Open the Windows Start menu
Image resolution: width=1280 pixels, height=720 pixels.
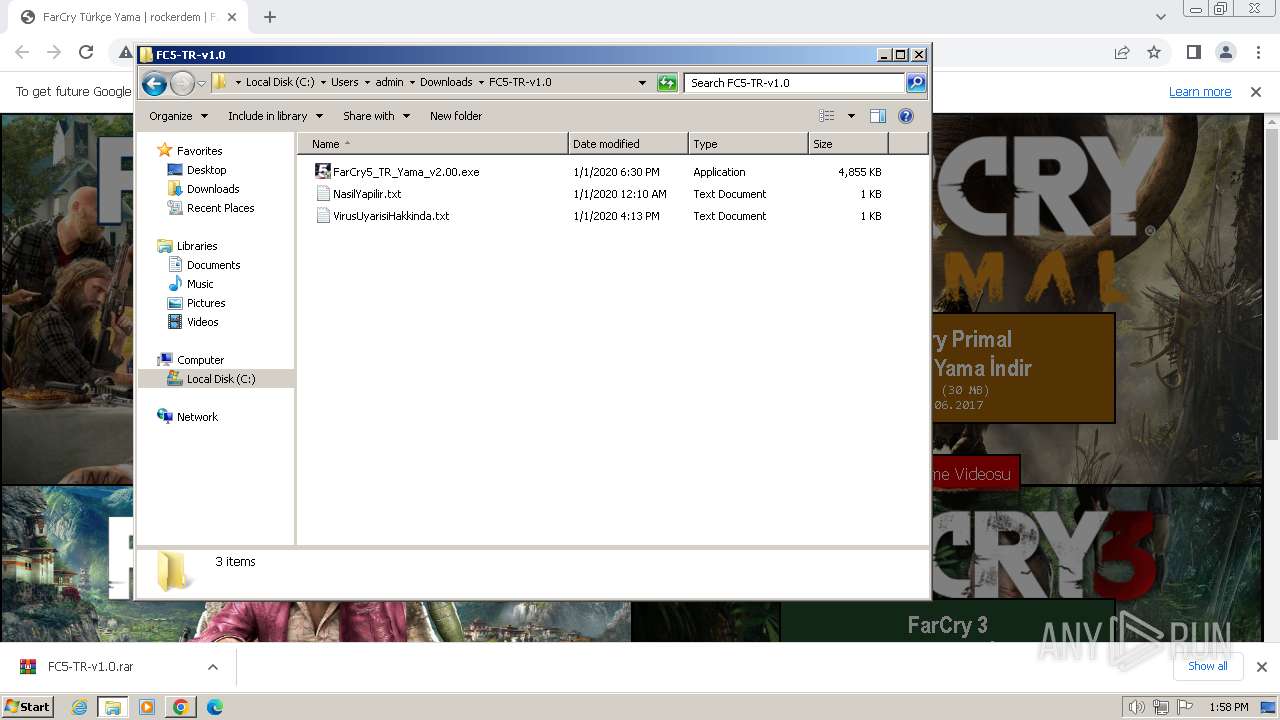tap(28, 707)
